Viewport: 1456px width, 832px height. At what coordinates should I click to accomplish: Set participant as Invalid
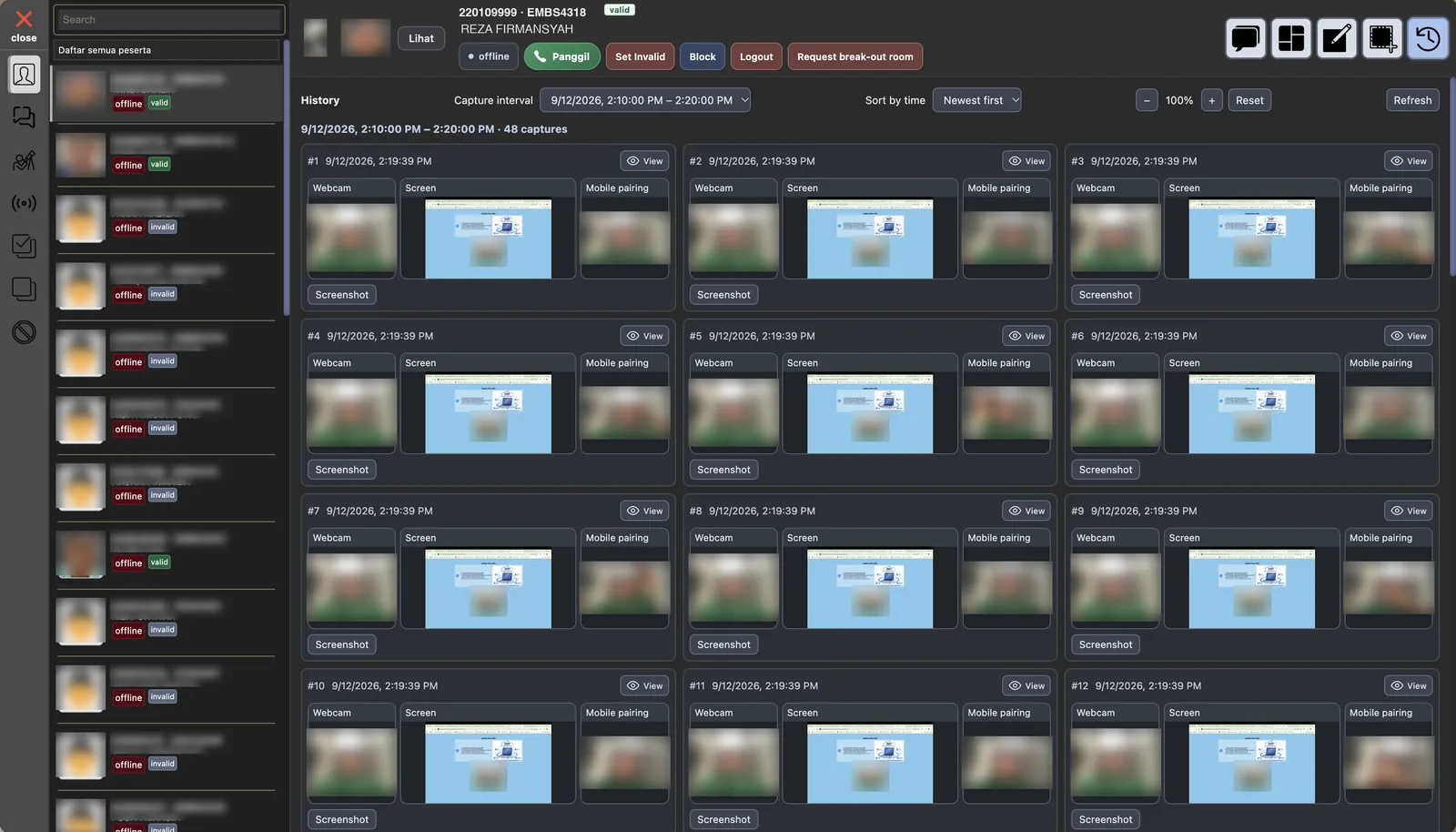[640, 56]
